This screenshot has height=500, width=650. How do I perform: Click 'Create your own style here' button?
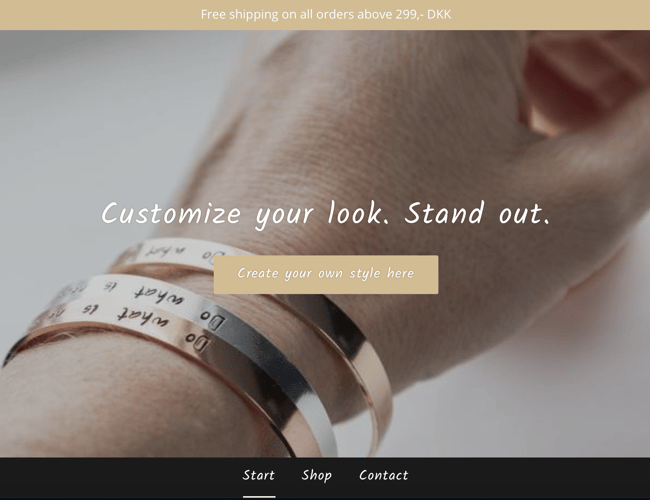point(326,274)
